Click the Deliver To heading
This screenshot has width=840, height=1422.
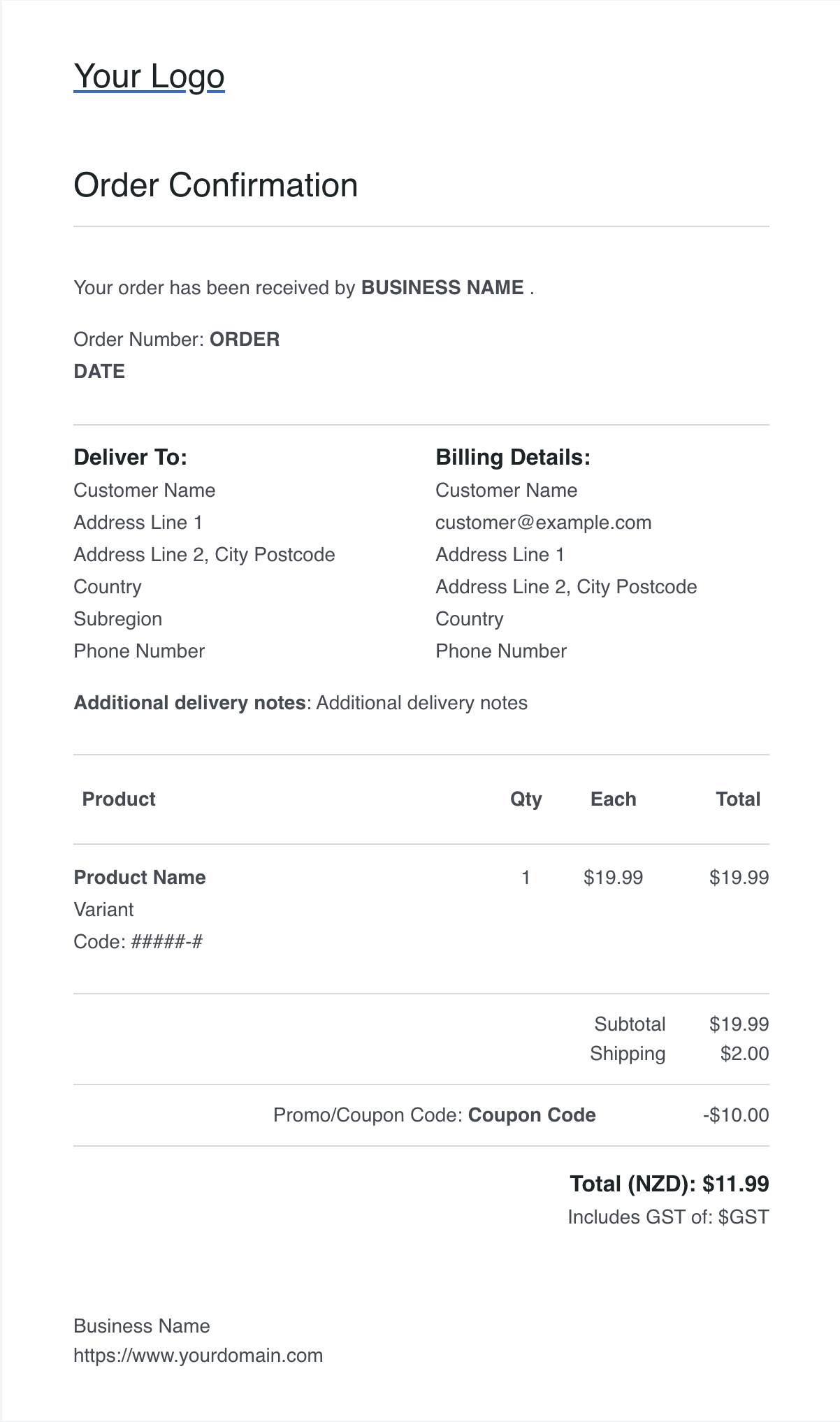point(131,457)
